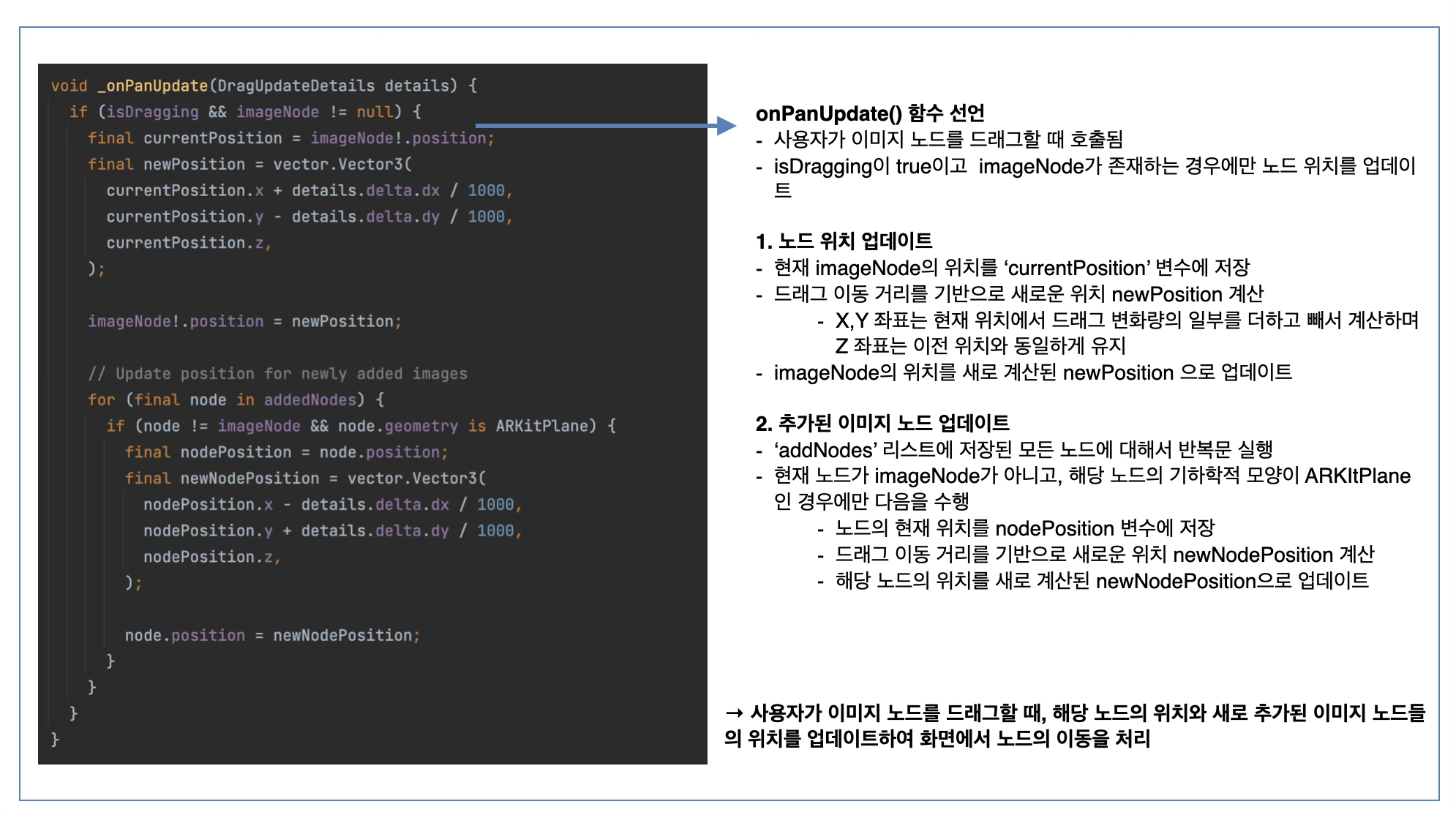Click 'node.position = newNodePosition;' line
Viewport: 1456px width, 815px height.
coord(272,635)
